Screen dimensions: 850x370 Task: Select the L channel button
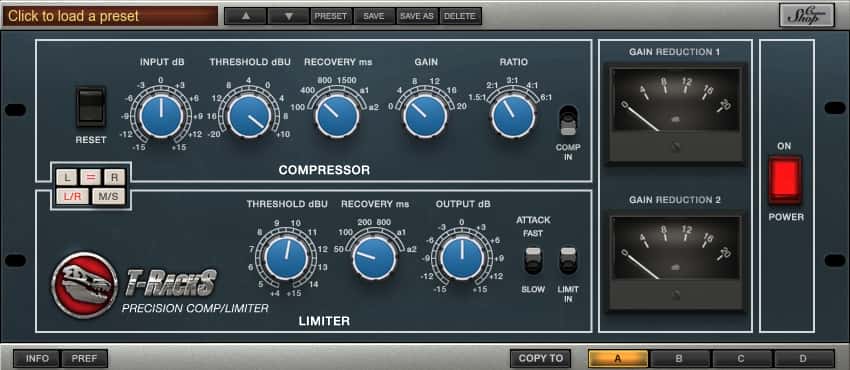point(67,177)
